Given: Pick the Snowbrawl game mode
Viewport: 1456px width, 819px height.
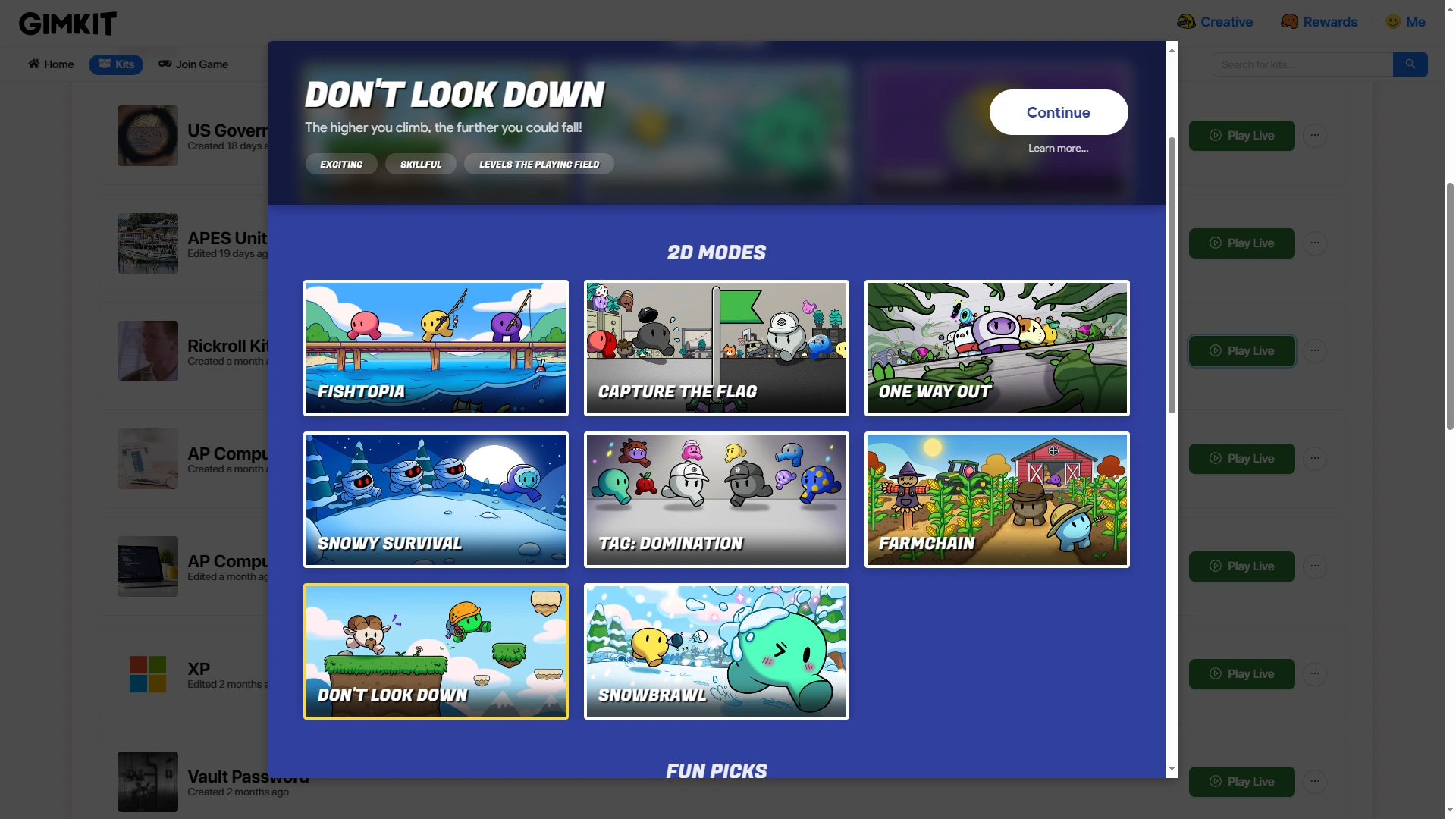Looking at the screenshot, I should point(717,651).
